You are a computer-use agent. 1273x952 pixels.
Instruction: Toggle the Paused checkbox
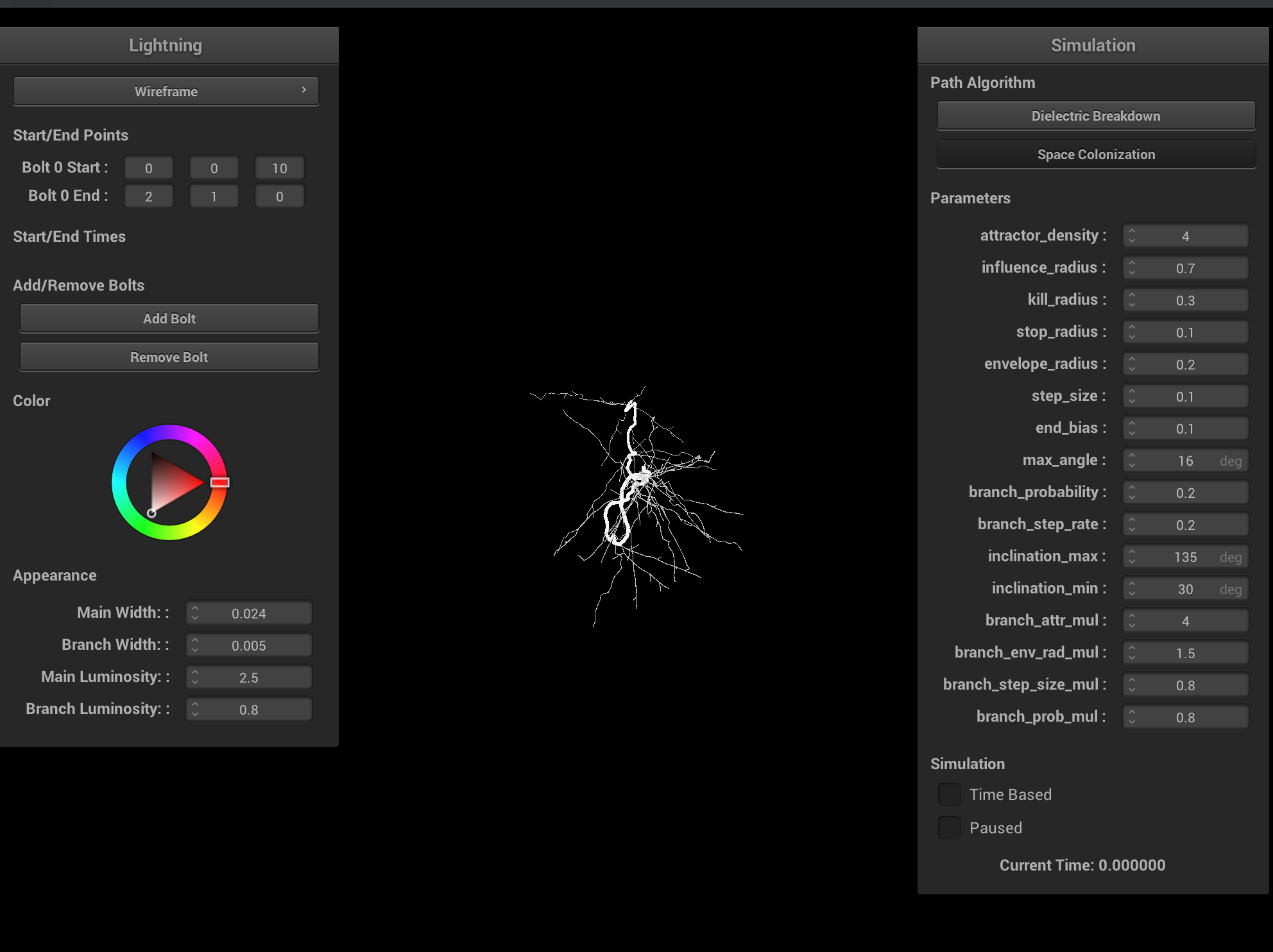[949, 828]
